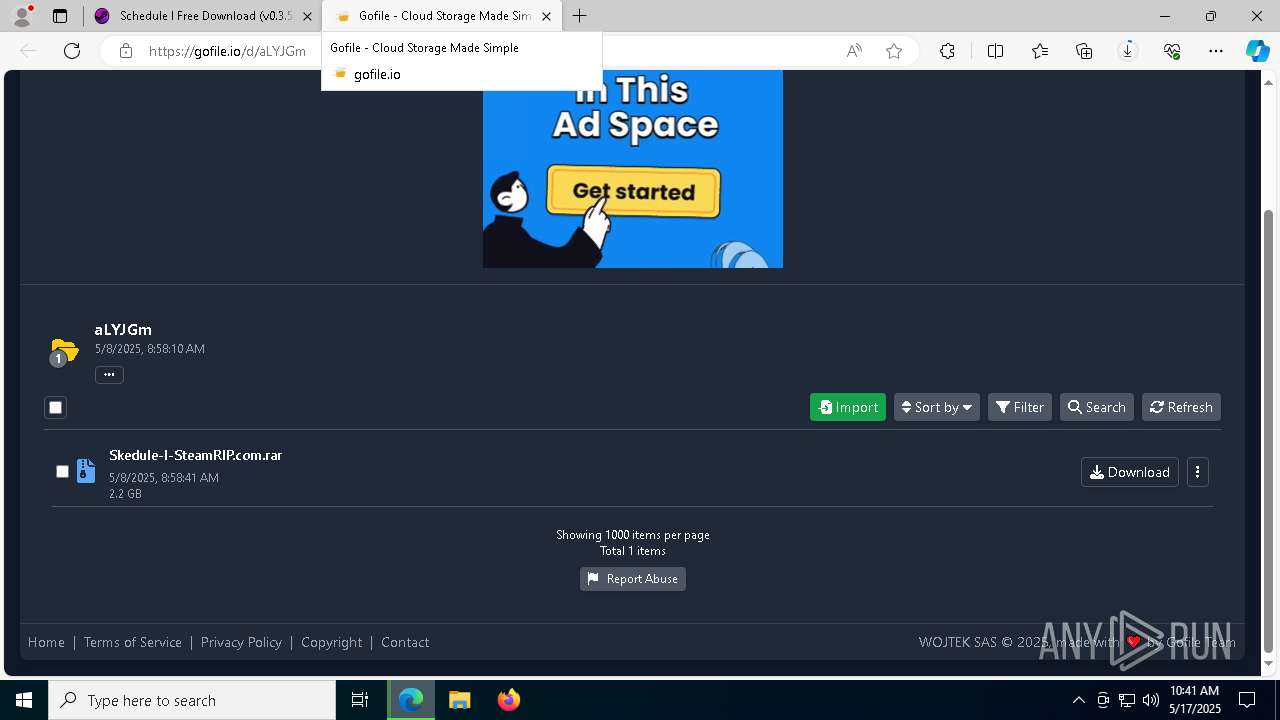Open Collections panel
This screenshot has width=1280, height=720.
(x=1084, y=51)
